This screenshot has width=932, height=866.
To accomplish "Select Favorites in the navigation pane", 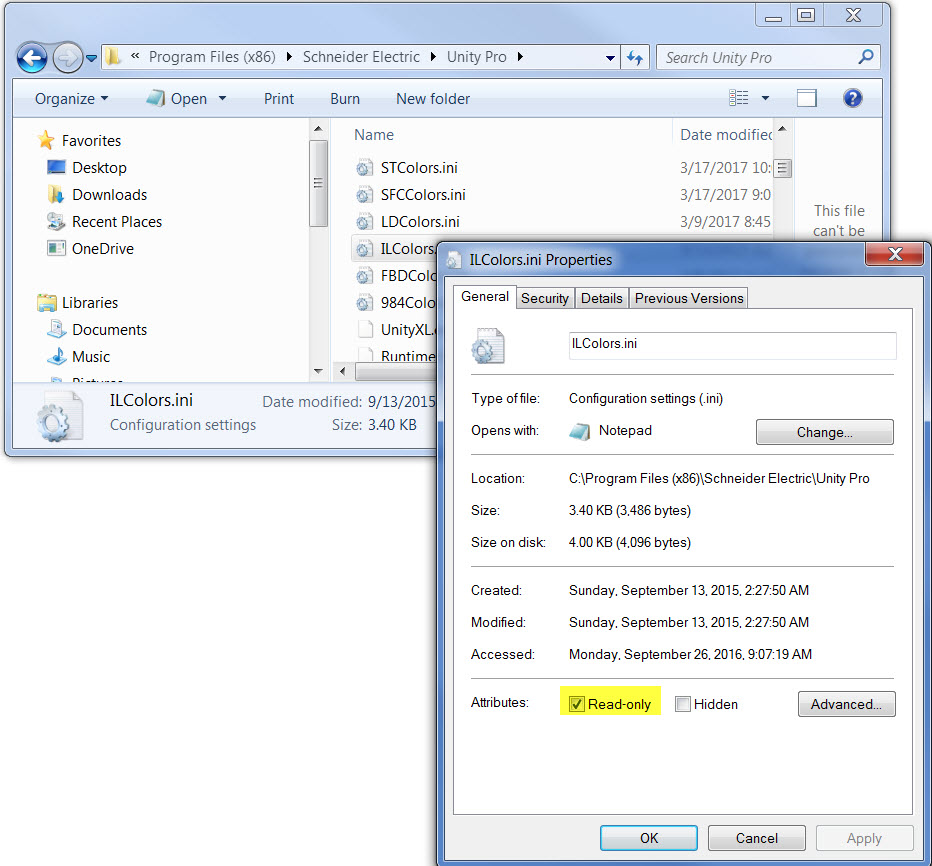I will click(91, 141).
